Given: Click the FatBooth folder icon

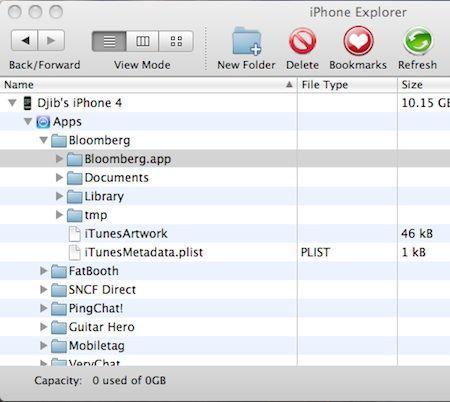Looking at the screenshot, I should coord(59,272).
